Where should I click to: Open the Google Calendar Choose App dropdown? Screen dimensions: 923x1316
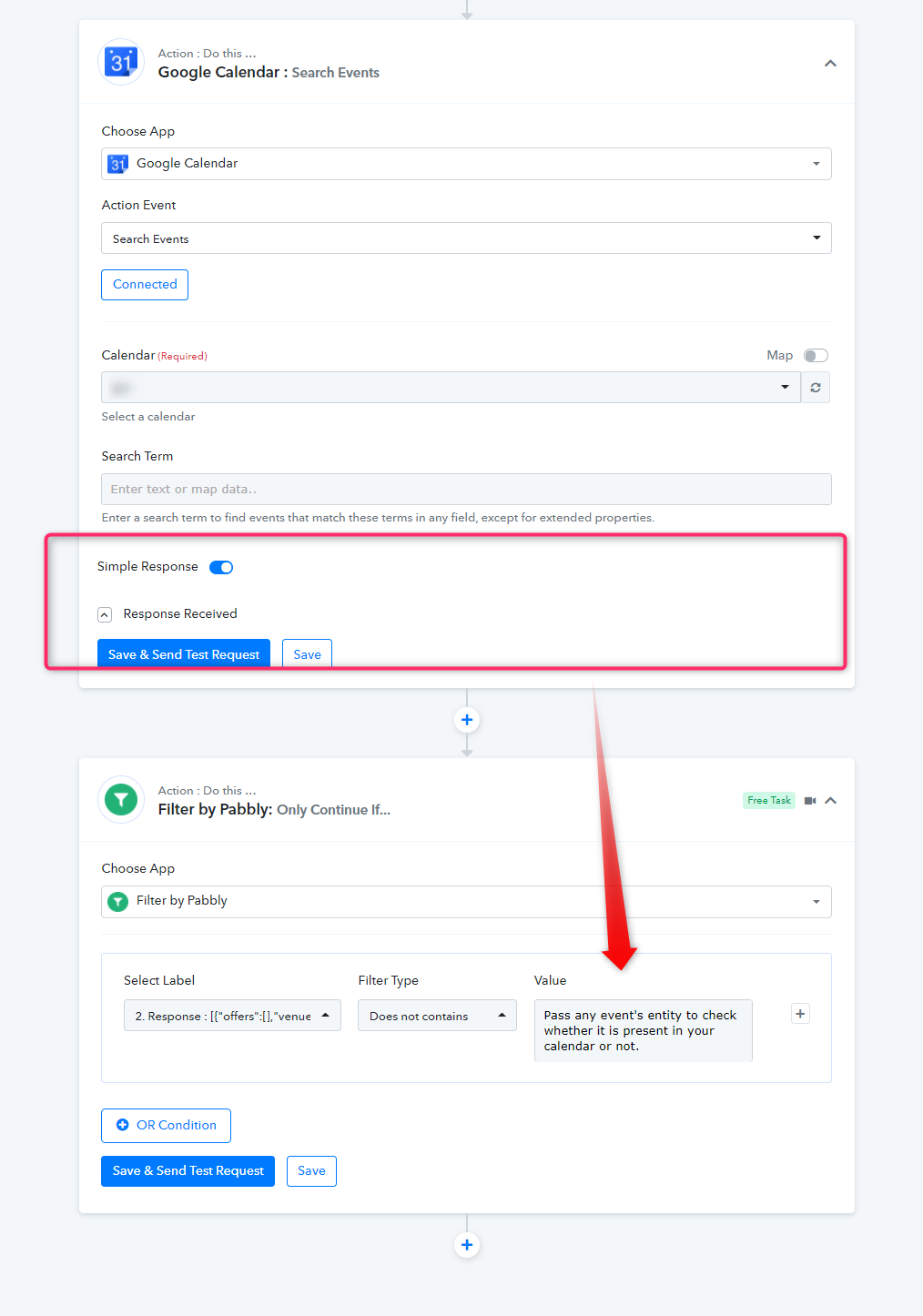click(466, 164)
